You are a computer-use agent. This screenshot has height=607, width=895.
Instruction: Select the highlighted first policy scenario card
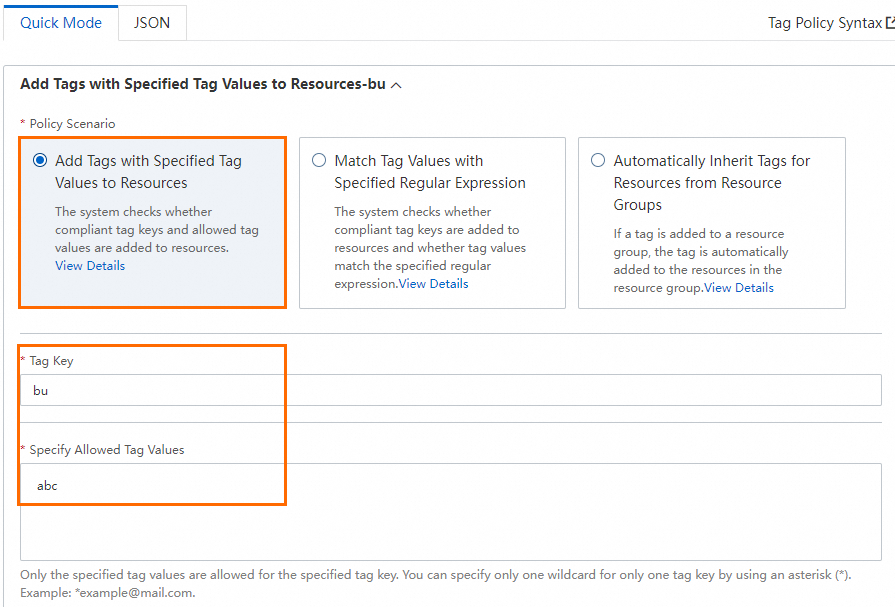click(152, 222)
